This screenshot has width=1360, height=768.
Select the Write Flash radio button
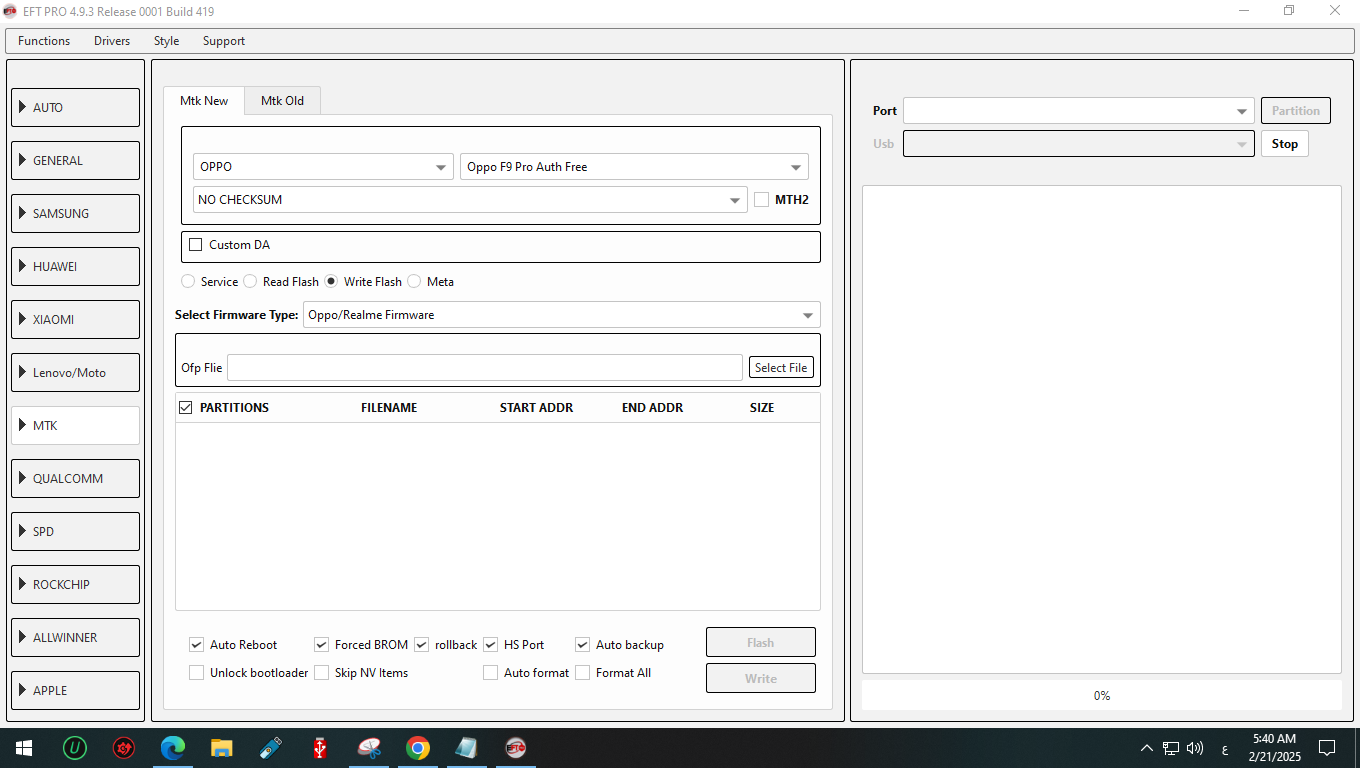(331, 281)
